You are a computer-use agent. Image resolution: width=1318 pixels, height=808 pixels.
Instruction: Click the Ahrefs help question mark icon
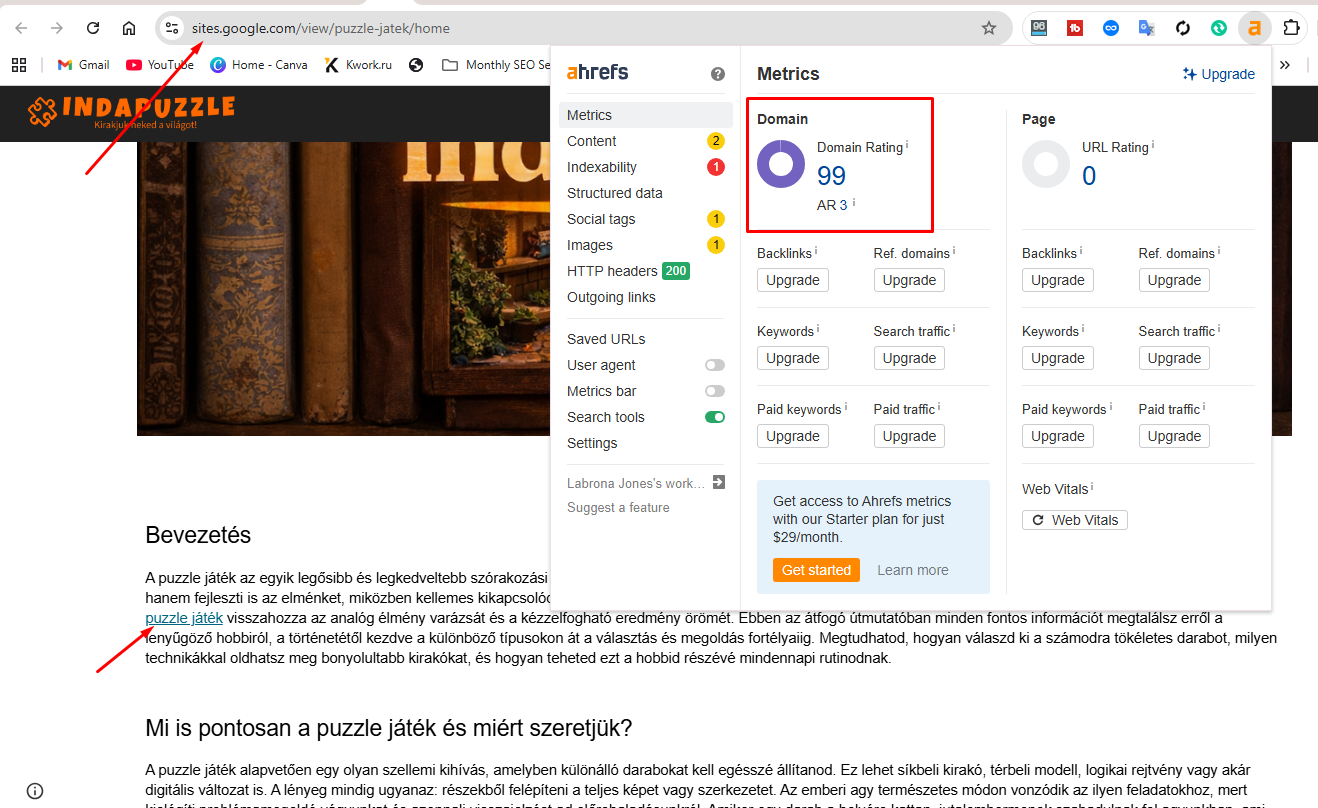pyautogui.click(x=717, y=73)
